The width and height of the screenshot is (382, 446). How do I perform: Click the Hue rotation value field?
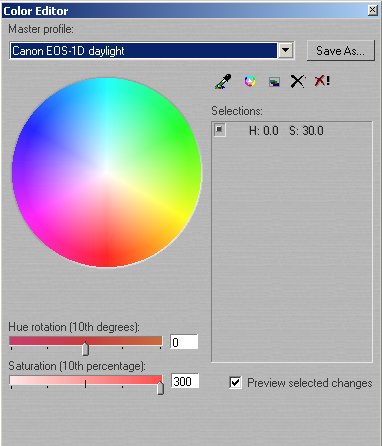(x=184, y=342)
